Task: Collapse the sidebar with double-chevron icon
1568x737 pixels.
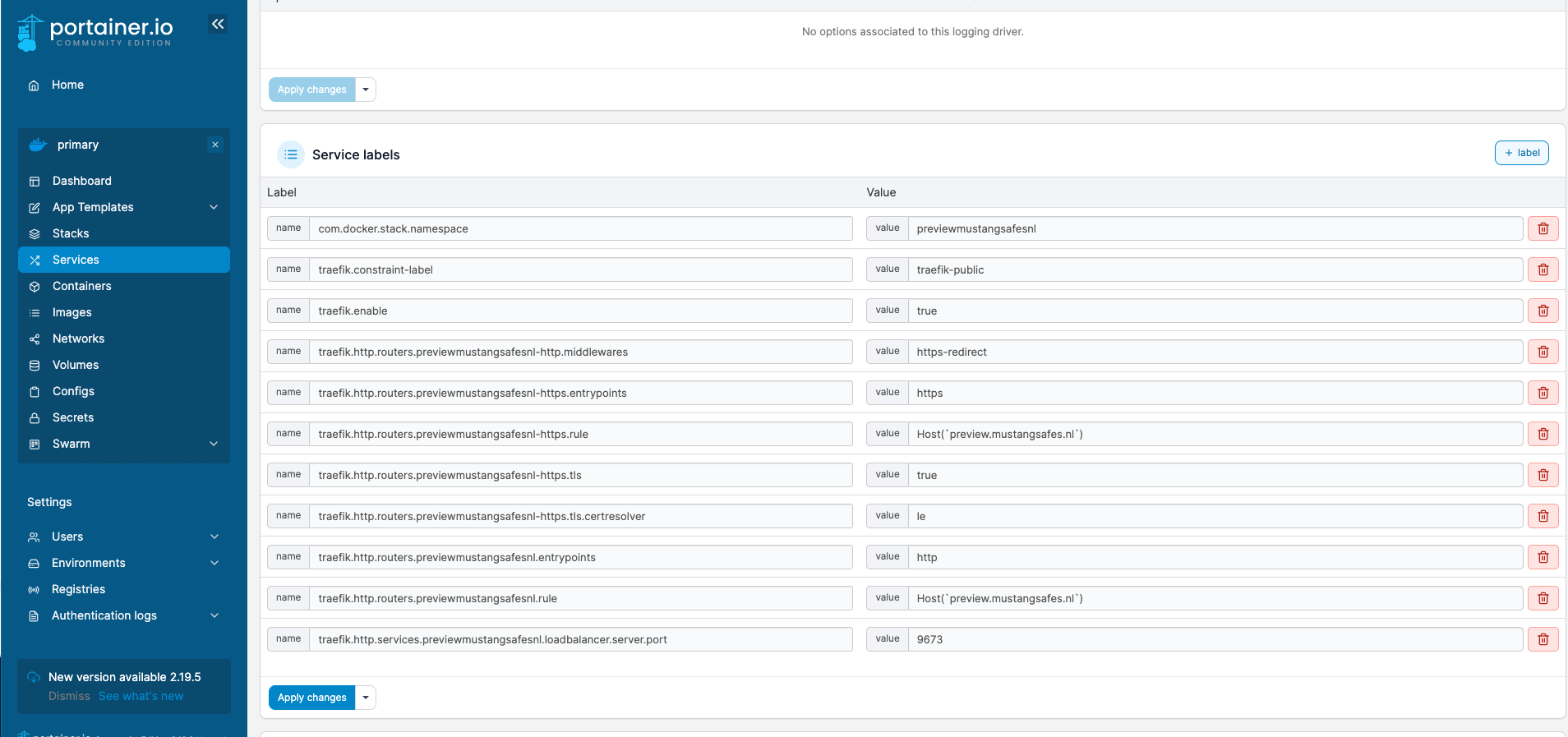Action: coord(218,25)
